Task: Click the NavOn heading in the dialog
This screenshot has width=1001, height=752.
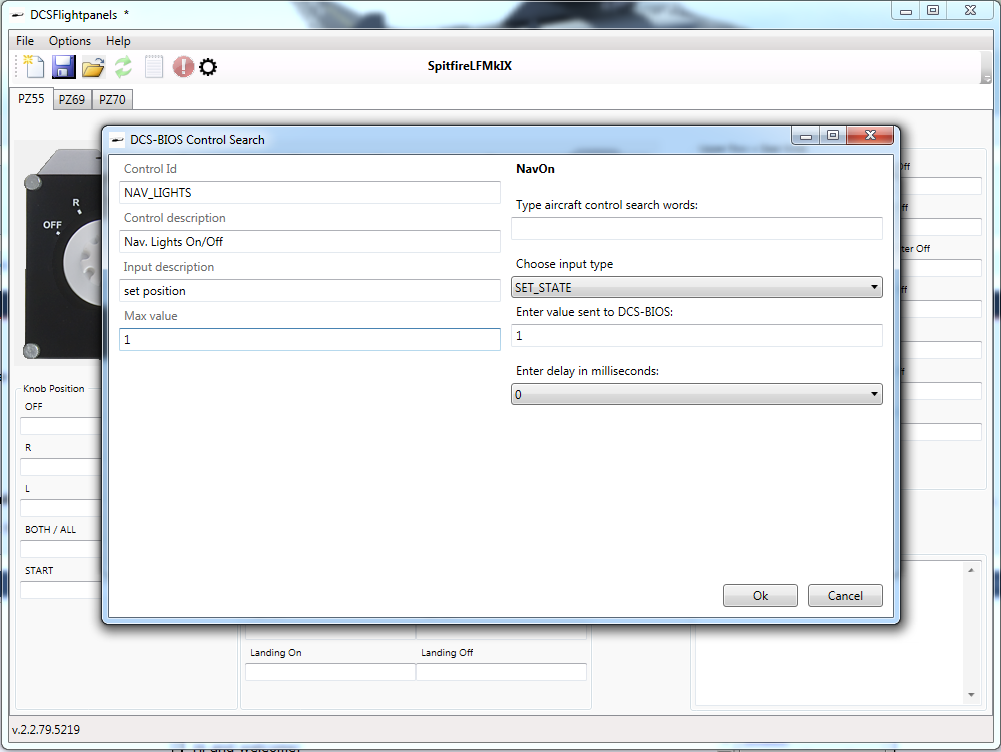Action: coord(535,169)
